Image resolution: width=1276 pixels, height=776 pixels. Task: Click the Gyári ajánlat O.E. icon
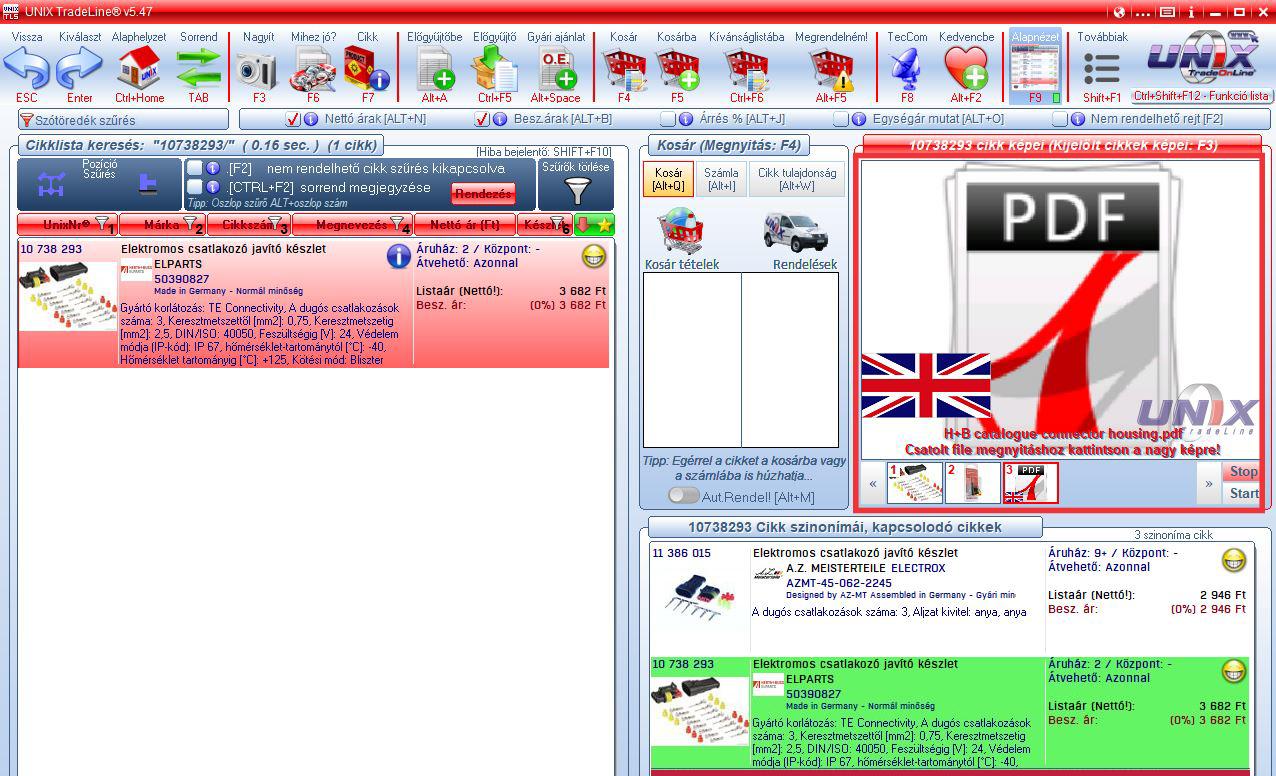tap(557, 69)
